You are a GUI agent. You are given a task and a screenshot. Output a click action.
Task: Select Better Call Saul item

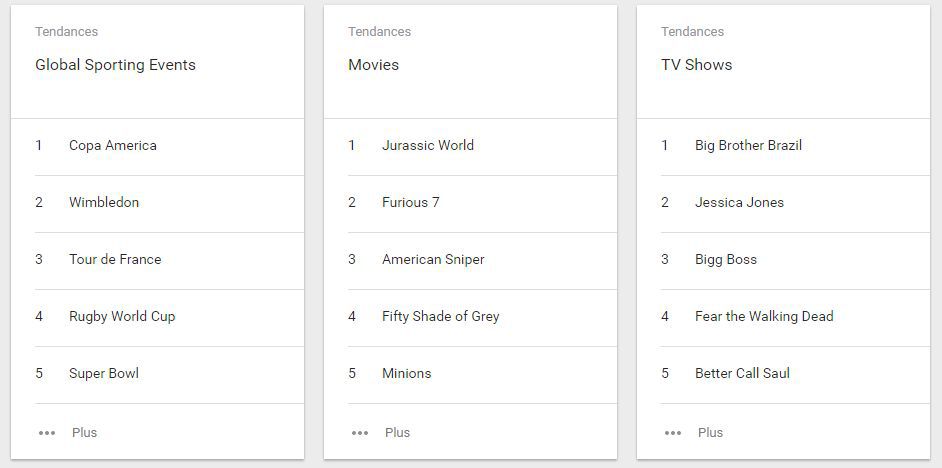click(742, 374)
